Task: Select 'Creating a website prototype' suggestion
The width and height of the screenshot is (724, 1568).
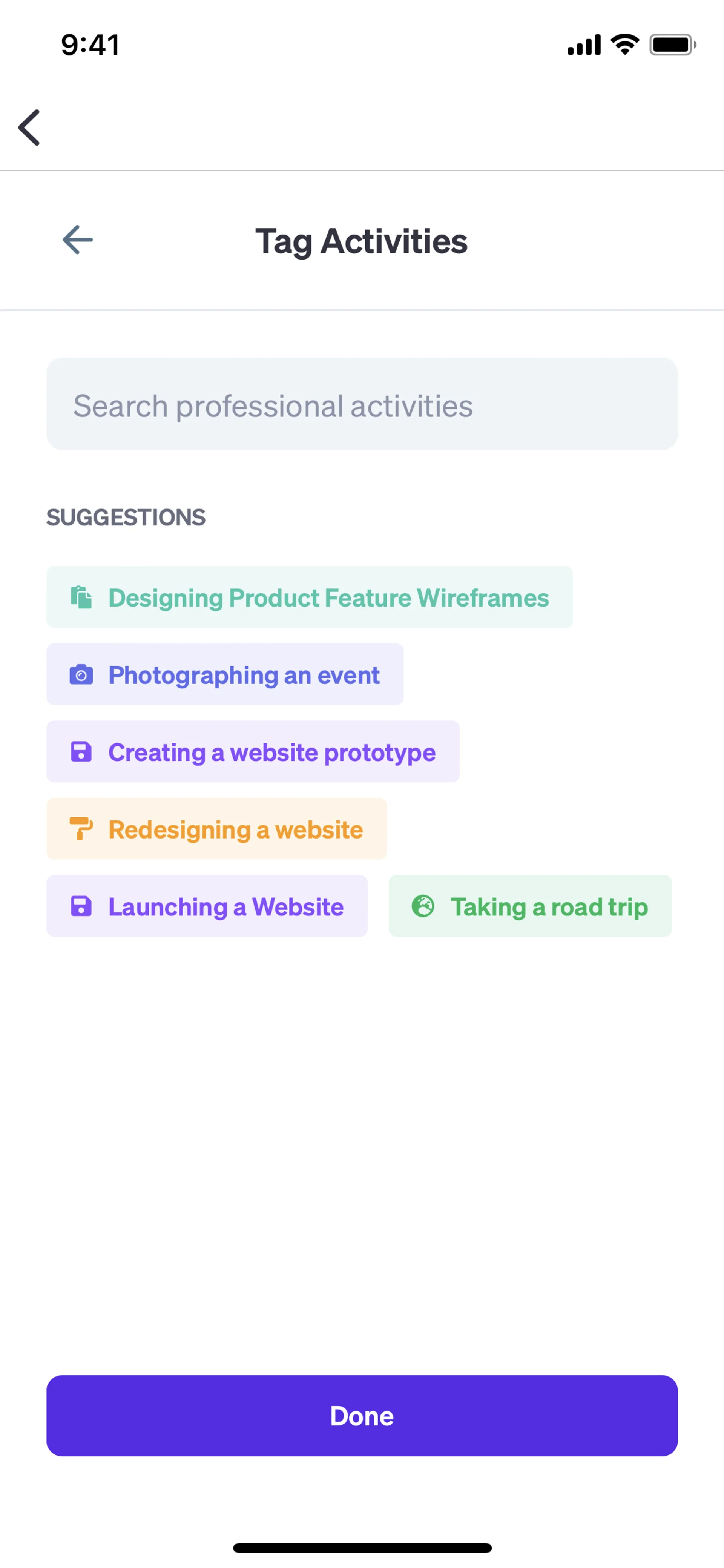Action: [x=271, y=752]
